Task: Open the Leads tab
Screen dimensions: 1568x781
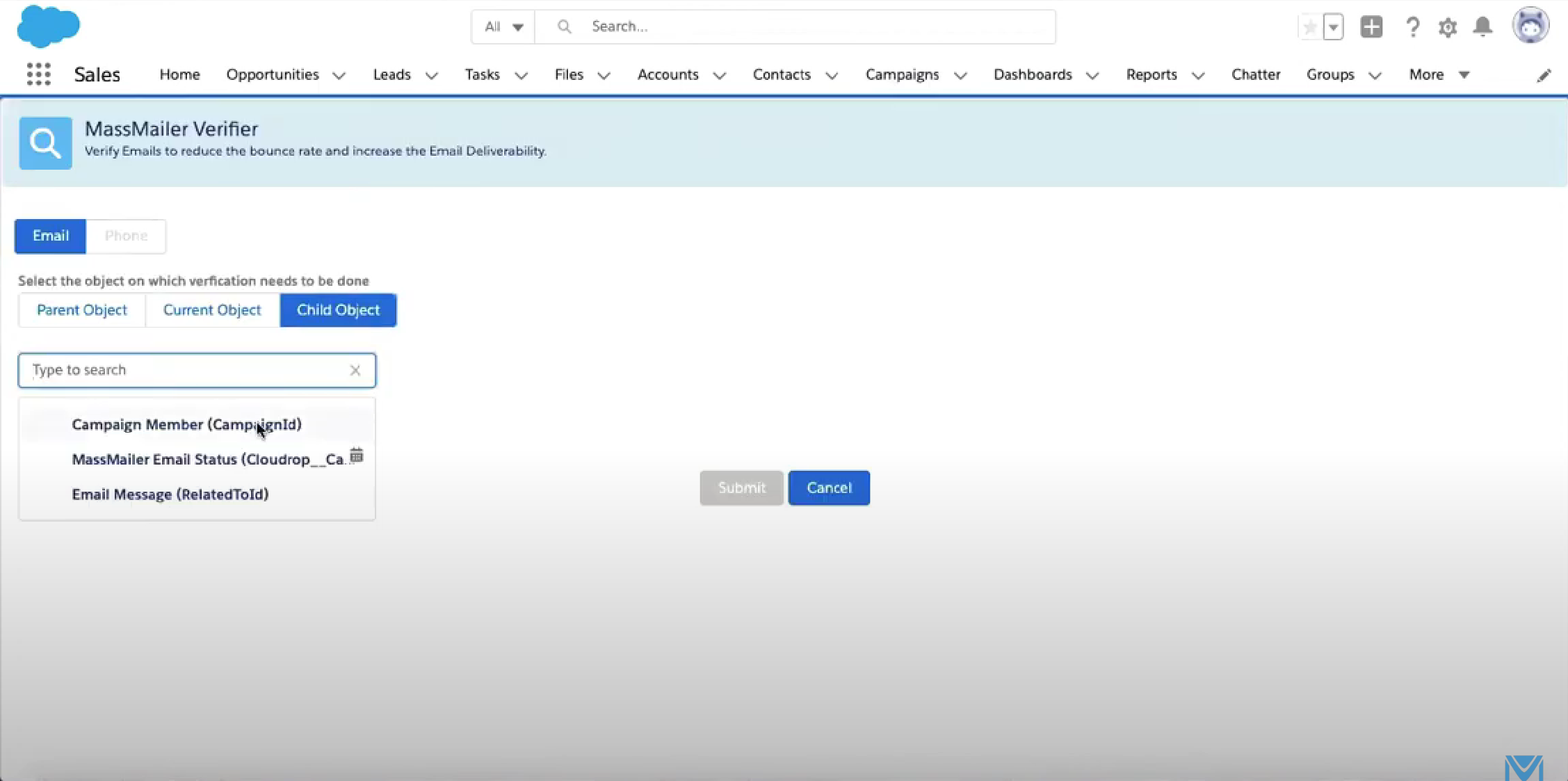Action: (391, 74)
